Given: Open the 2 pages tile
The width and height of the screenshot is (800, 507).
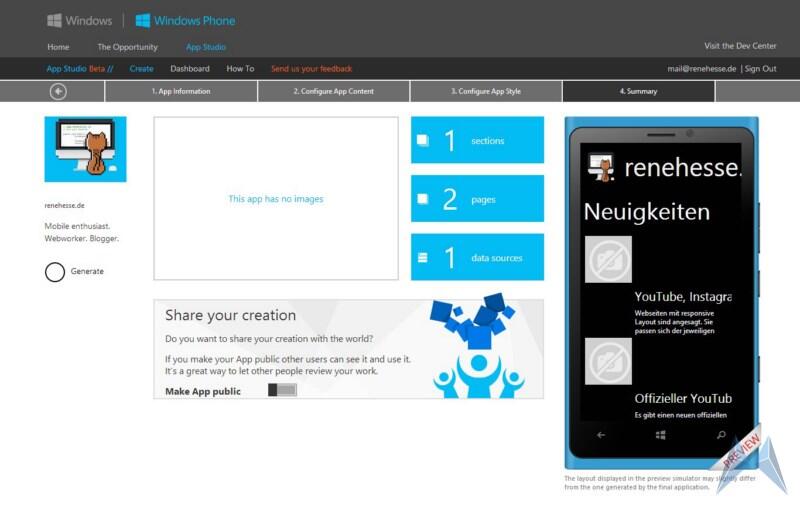Looking at the screenshot, I should [x=477, y=199].
